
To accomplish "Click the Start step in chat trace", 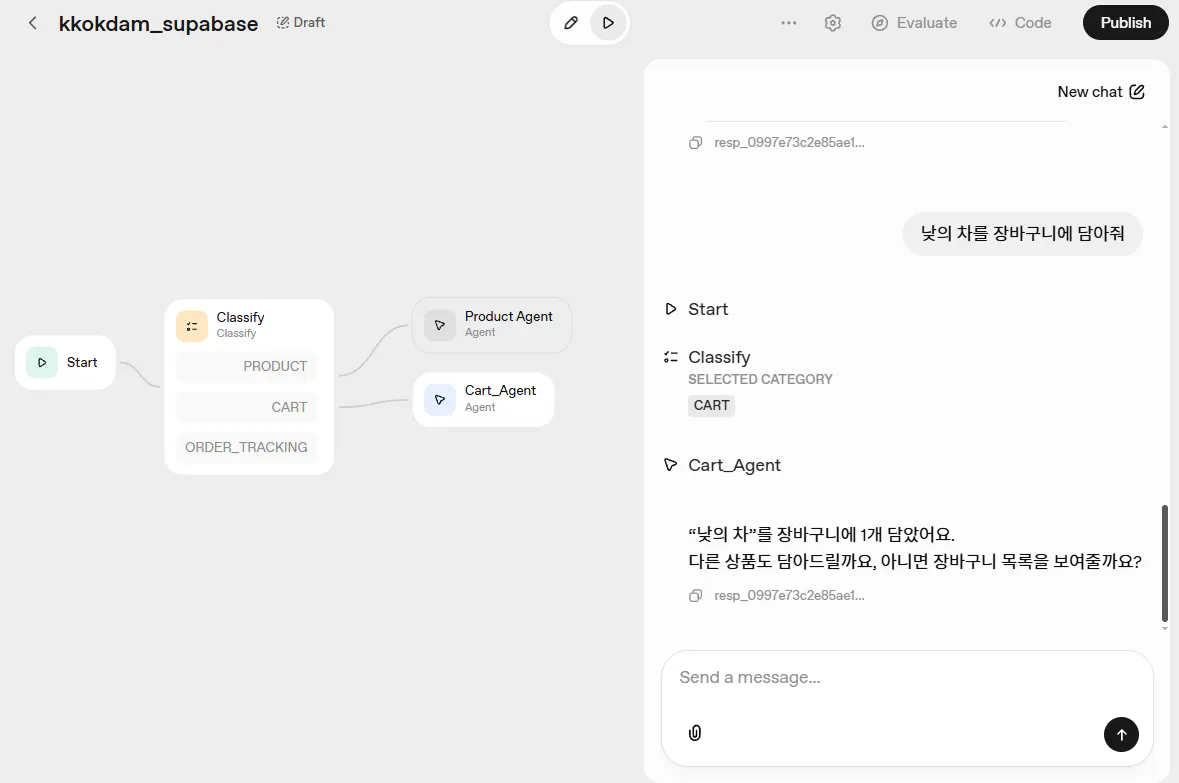I will (697, 309).
